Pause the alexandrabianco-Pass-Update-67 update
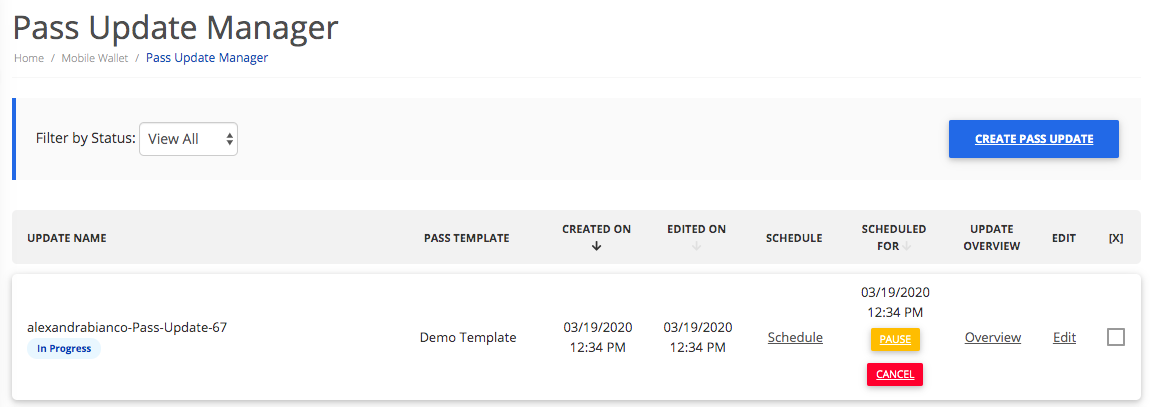 tap(895, 340)
